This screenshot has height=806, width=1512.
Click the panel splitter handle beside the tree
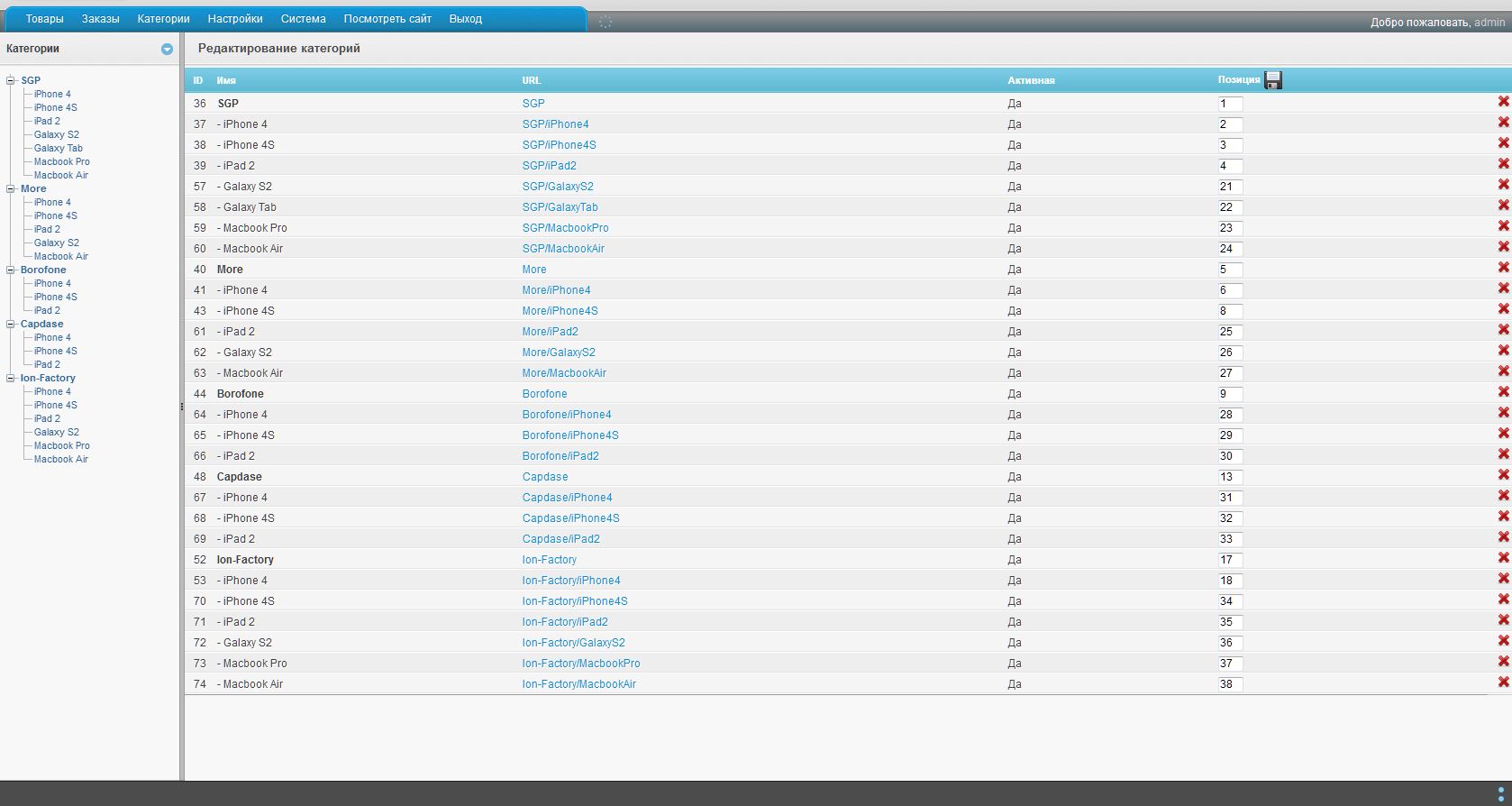182,408
